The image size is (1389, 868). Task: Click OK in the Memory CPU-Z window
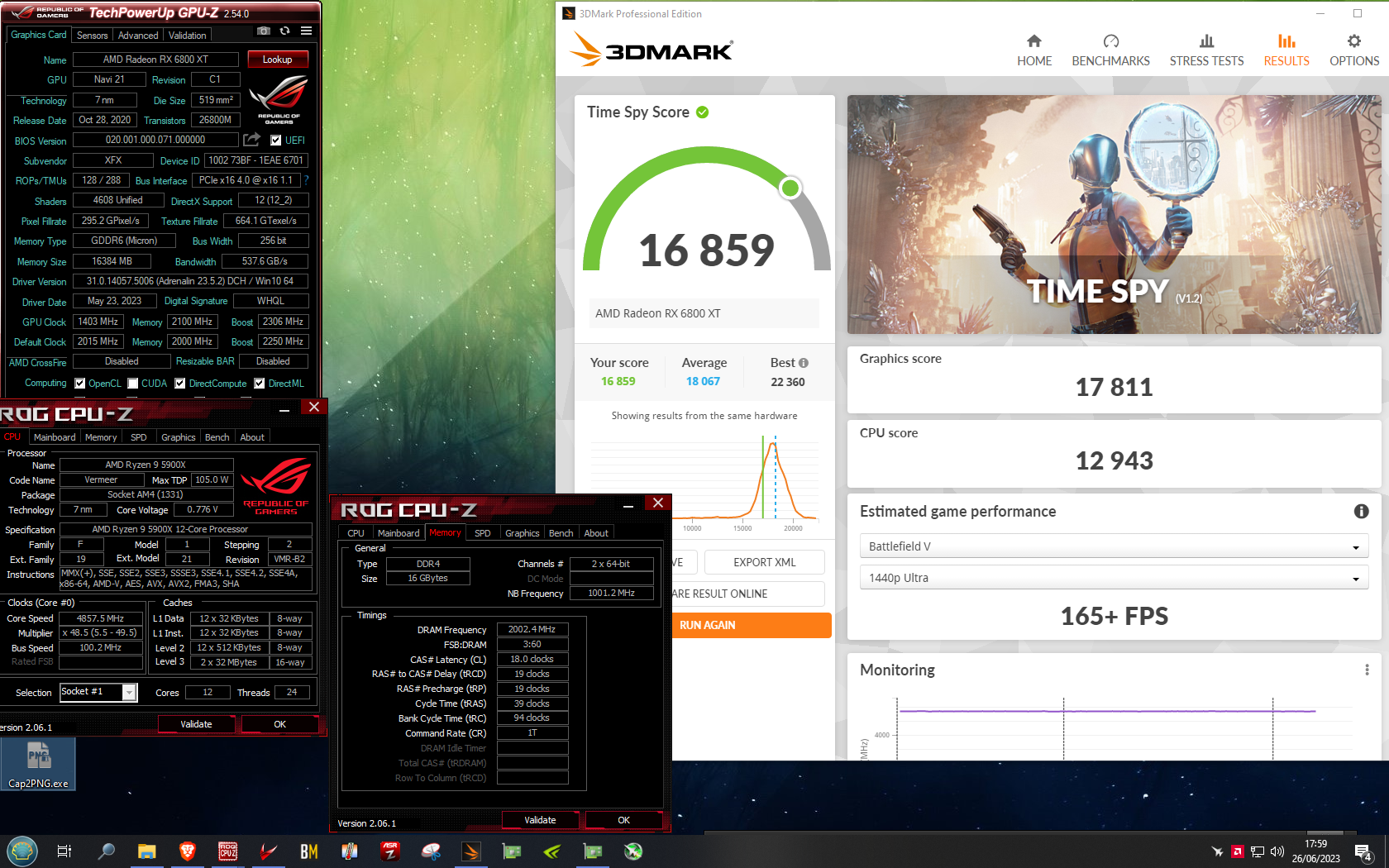click(x=624, y=820)
